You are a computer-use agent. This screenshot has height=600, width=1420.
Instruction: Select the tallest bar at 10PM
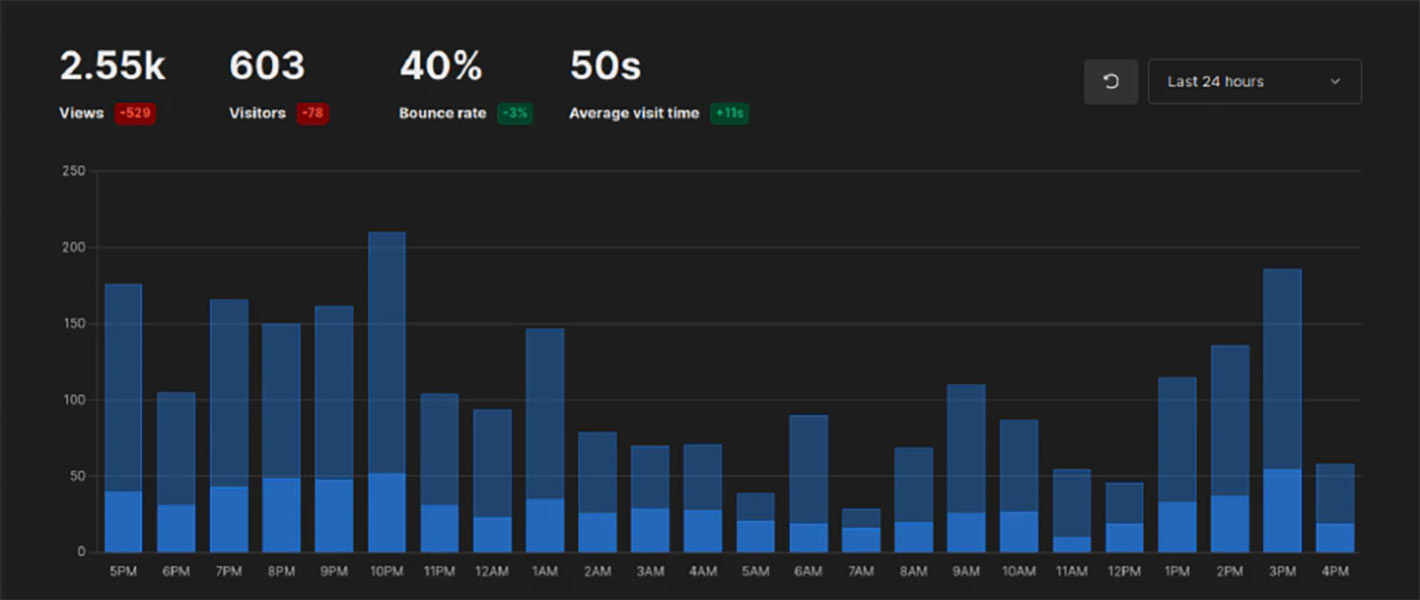pos(386,390)
